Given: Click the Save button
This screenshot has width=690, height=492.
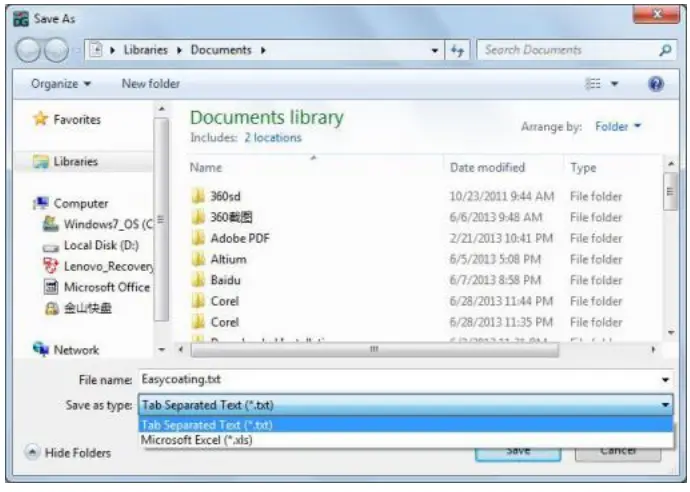Looking at the screenshot, I should coord(518,452).
